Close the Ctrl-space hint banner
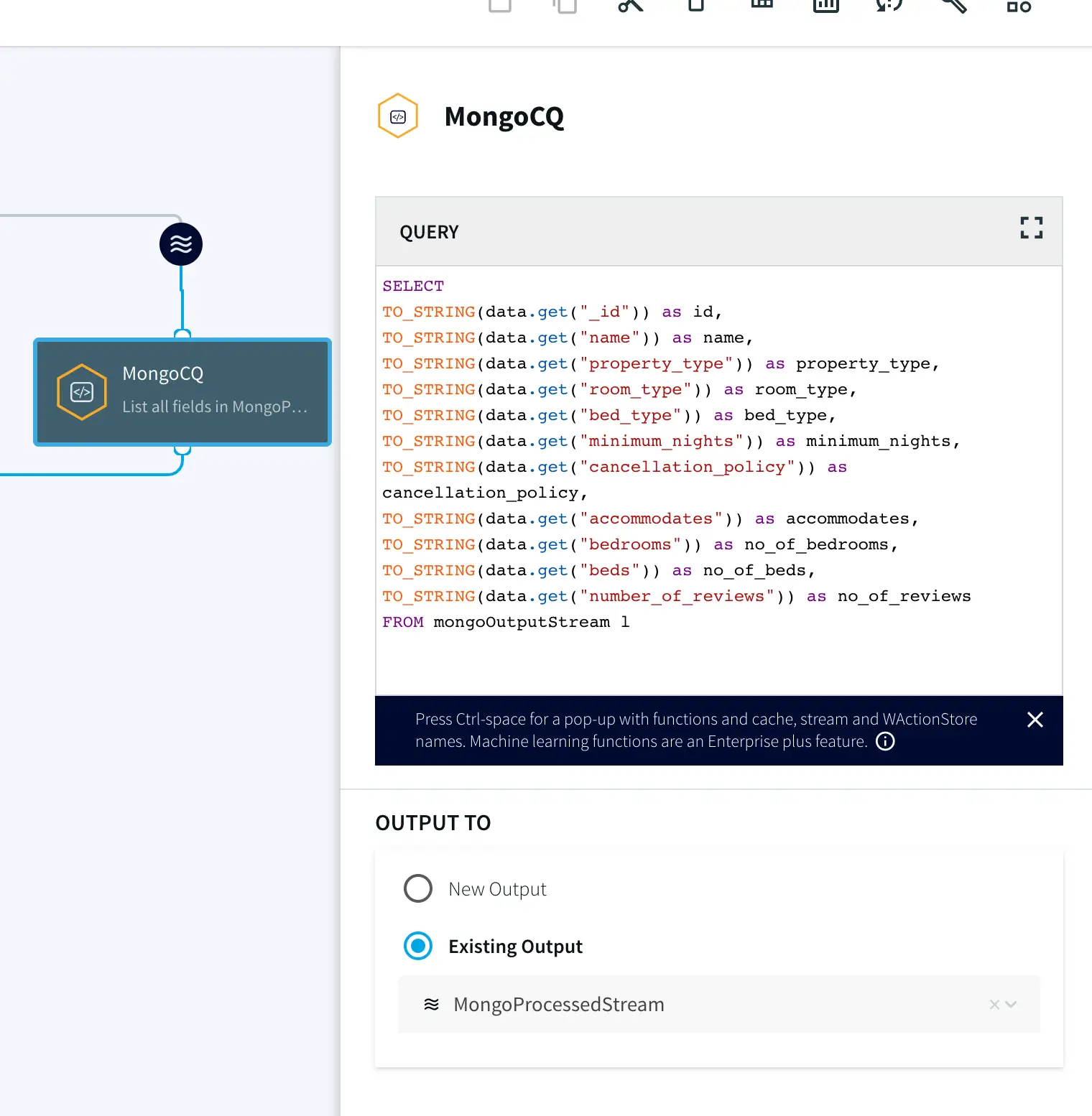The height and width of the screenshot is (1116, 1092). click(x=1035, y=720)
